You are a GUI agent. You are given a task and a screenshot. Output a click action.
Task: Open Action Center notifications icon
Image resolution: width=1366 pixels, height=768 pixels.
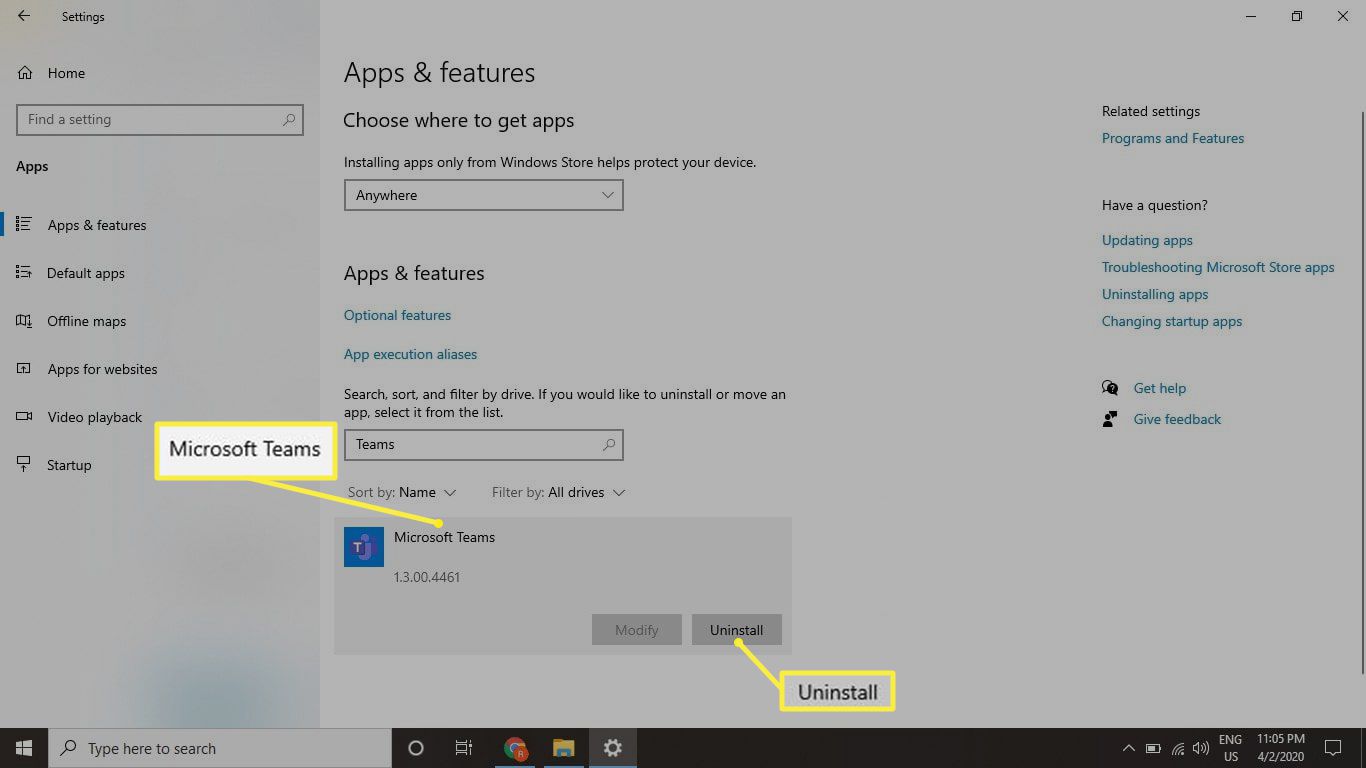tap(1333, 748)
